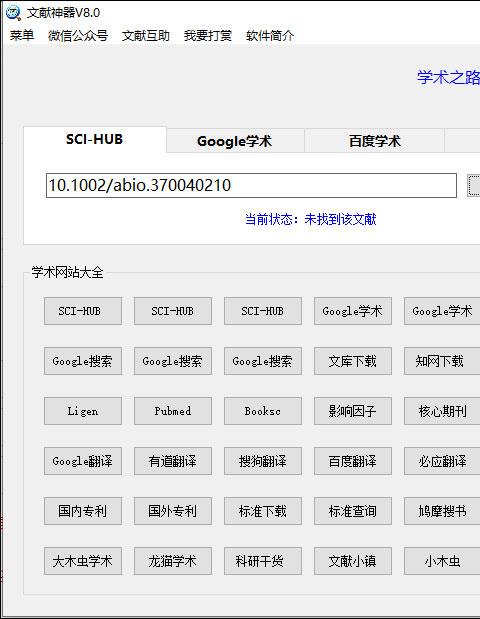This screenshot has width=480, height=619.
Task: Click the 国内专利 button
Action: pyautogui.click(x=83, y=511)
